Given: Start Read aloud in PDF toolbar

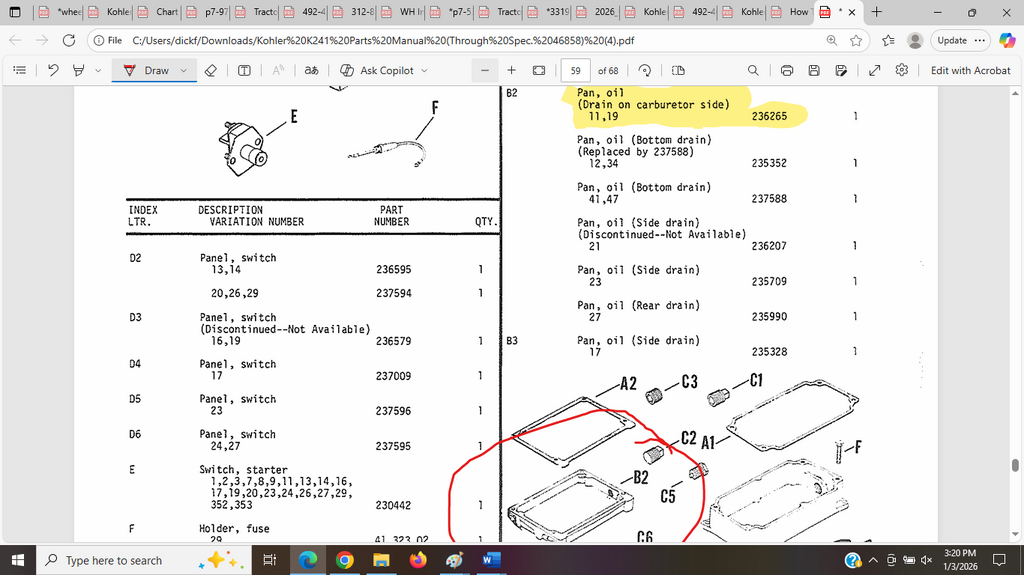Looking at the screenshot, I should (x=278, y=70).
